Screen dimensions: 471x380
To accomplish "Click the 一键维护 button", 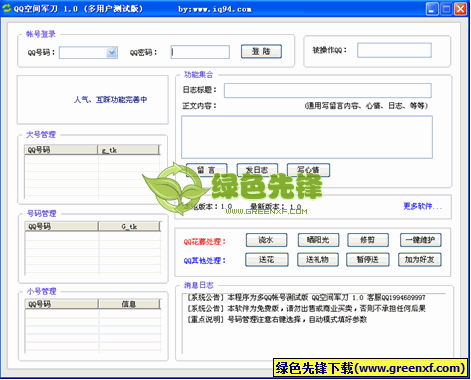I will 421,240.
